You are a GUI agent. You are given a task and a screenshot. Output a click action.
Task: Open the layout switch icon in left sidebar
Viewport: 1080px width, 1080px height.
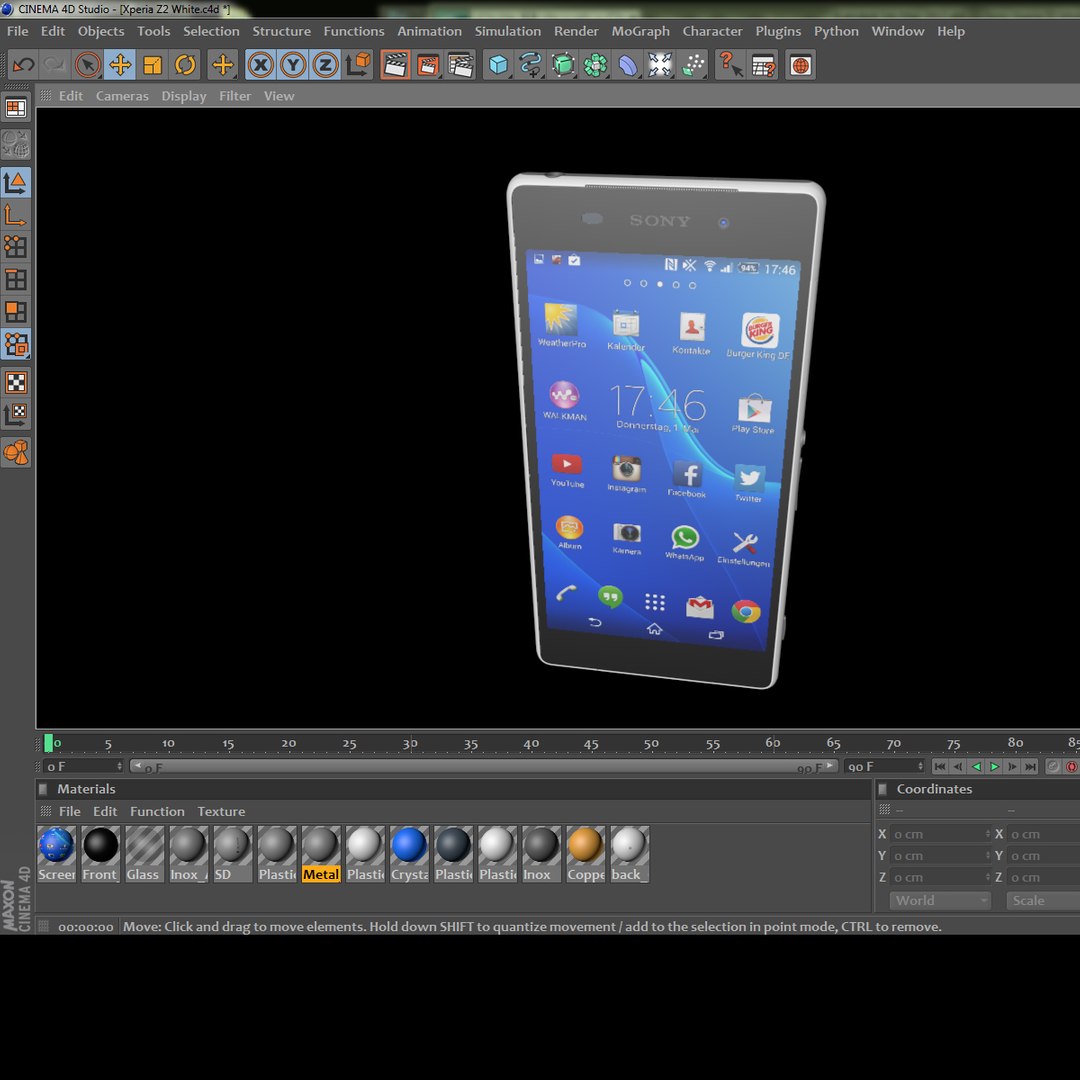pyautogui.click(x=16, y=107)
